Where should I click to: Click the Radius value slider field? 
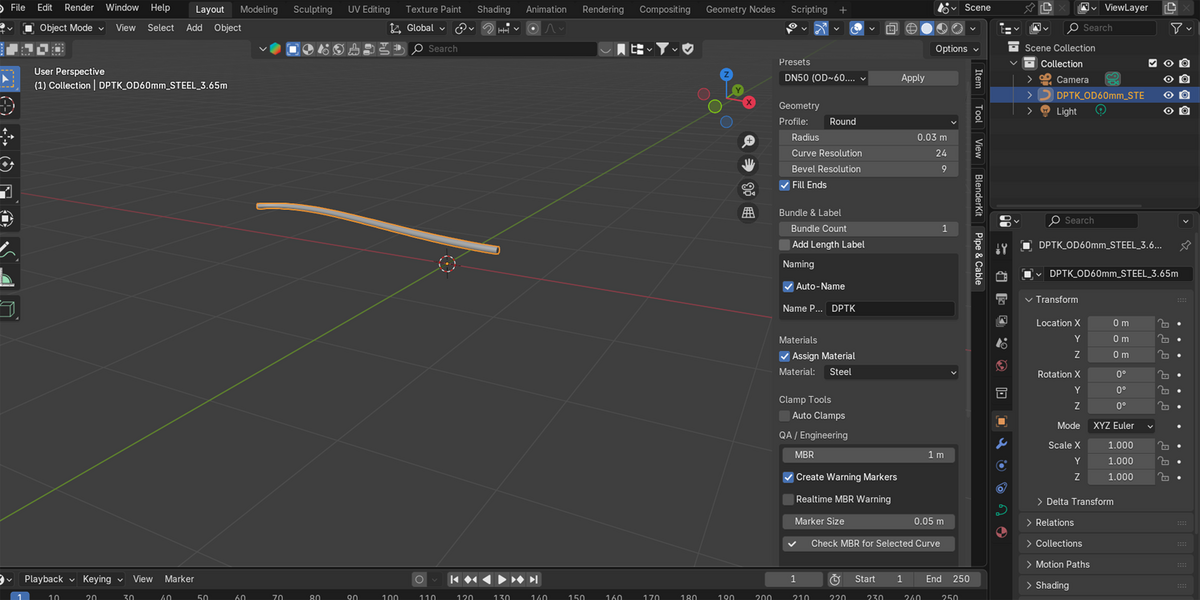868,137
